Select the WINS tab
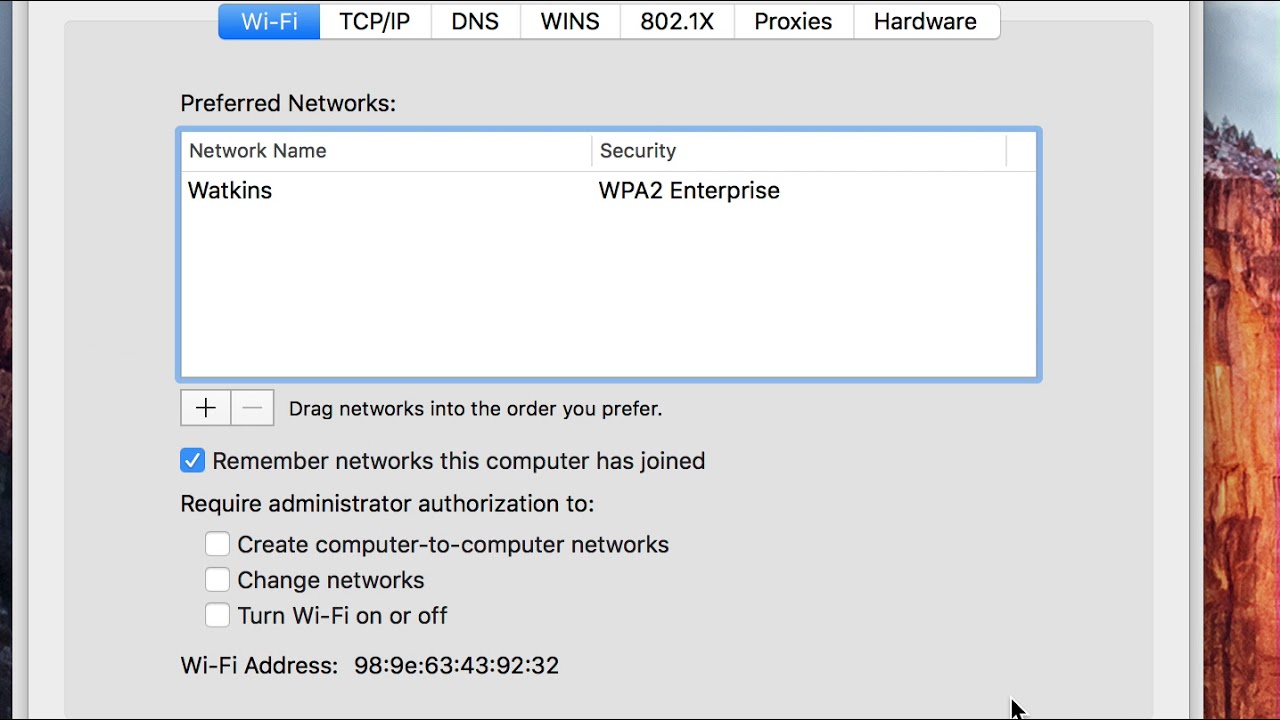 pos(570,22)
